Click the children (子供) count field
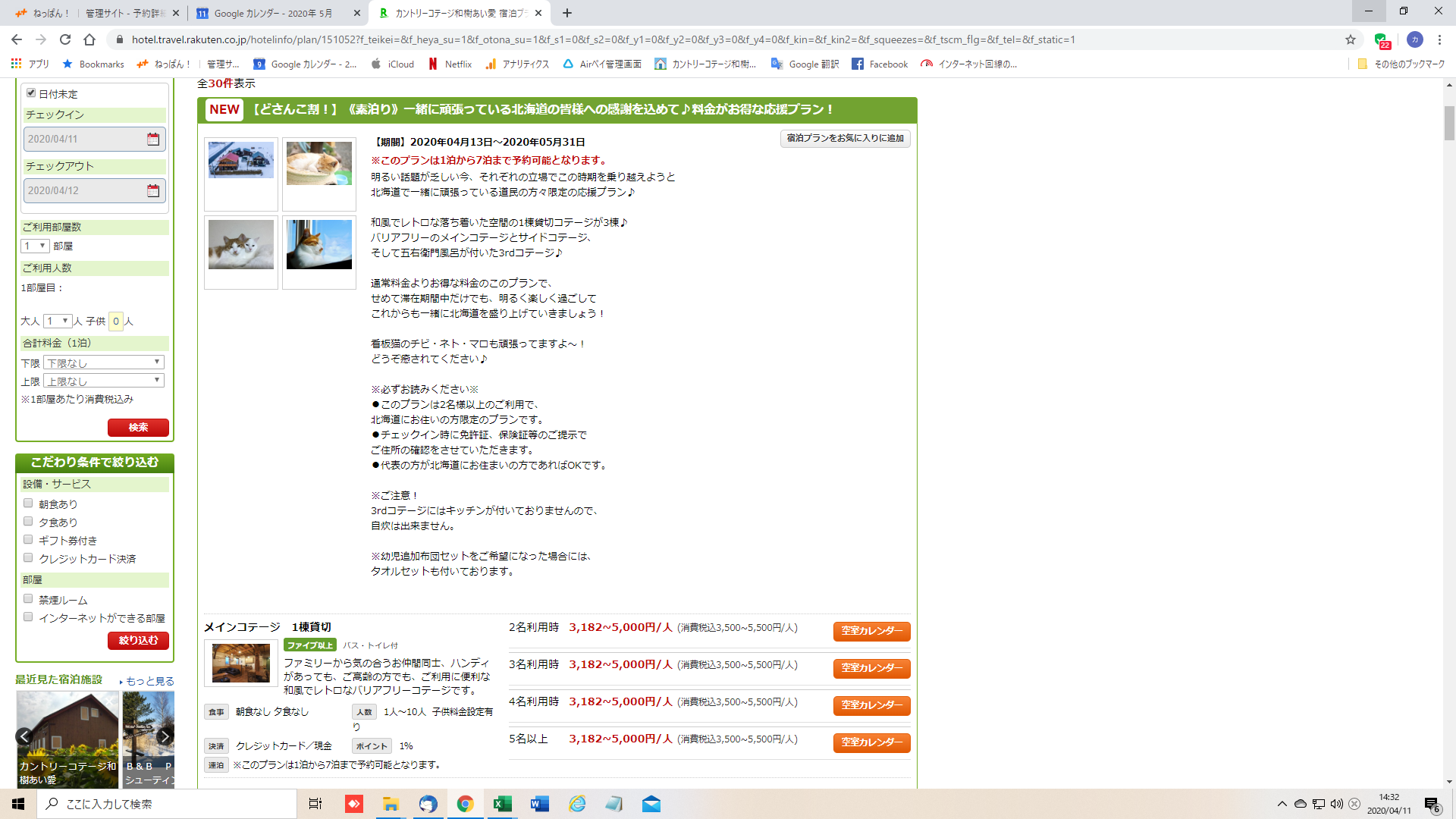Screen dimensions: 1456x819 click(115, 321)
